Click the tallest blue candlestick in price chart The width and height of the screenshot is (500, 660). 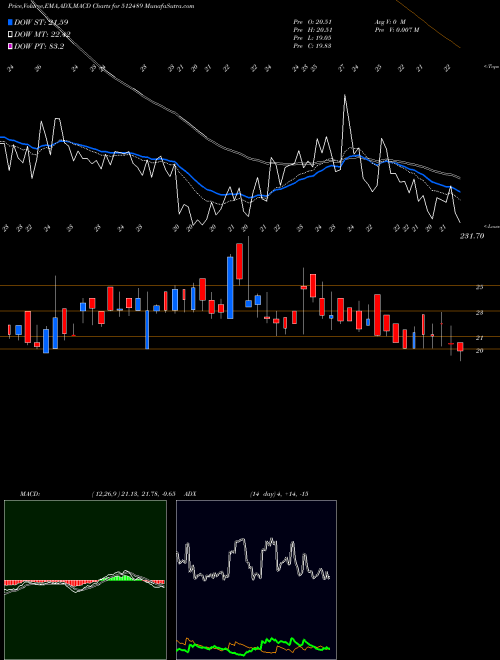[x=230, y=287]
